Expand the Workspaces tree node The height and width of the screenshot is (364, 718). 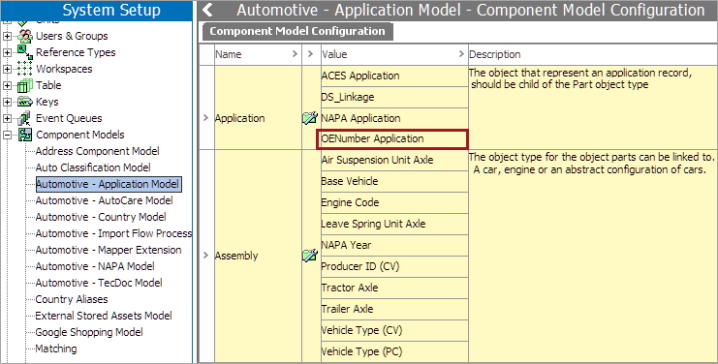tap(7, 69)
